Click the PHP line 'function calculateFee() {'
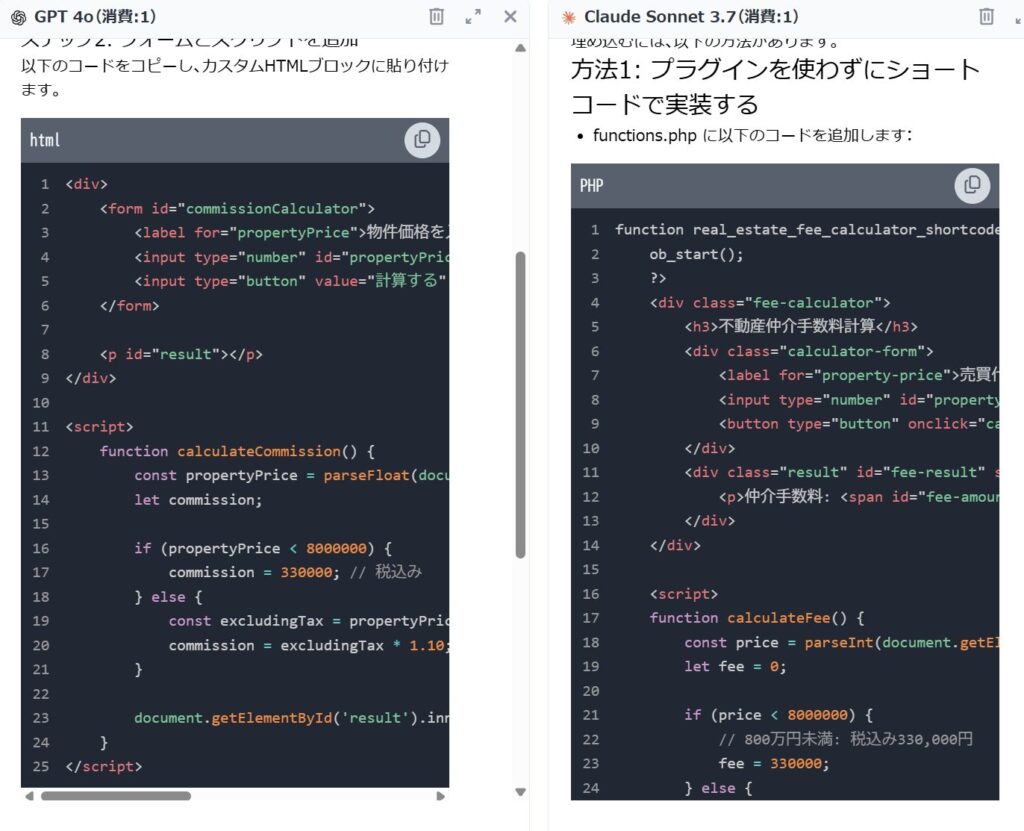Image resolution: width=1024 pixels, height=831 pixels. pos(757,618)
